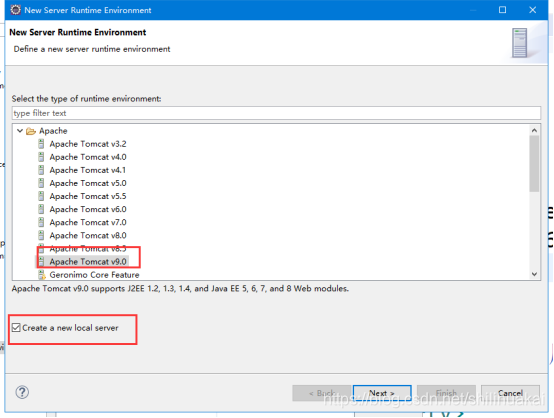Click the Next button

[x=382, y=393]
